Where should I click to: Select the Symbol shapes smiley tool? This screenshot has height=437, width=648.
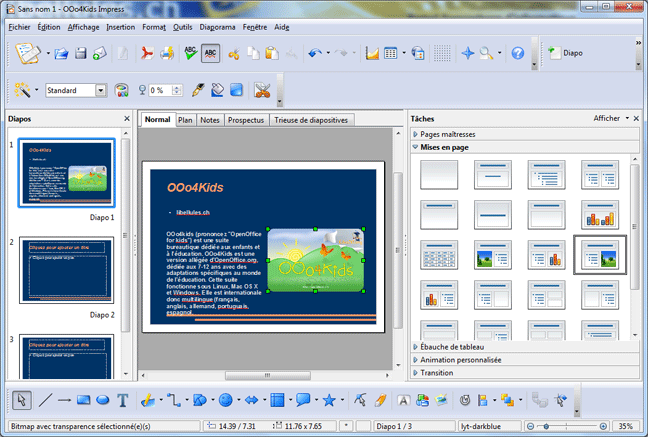(x=226, y=400)
